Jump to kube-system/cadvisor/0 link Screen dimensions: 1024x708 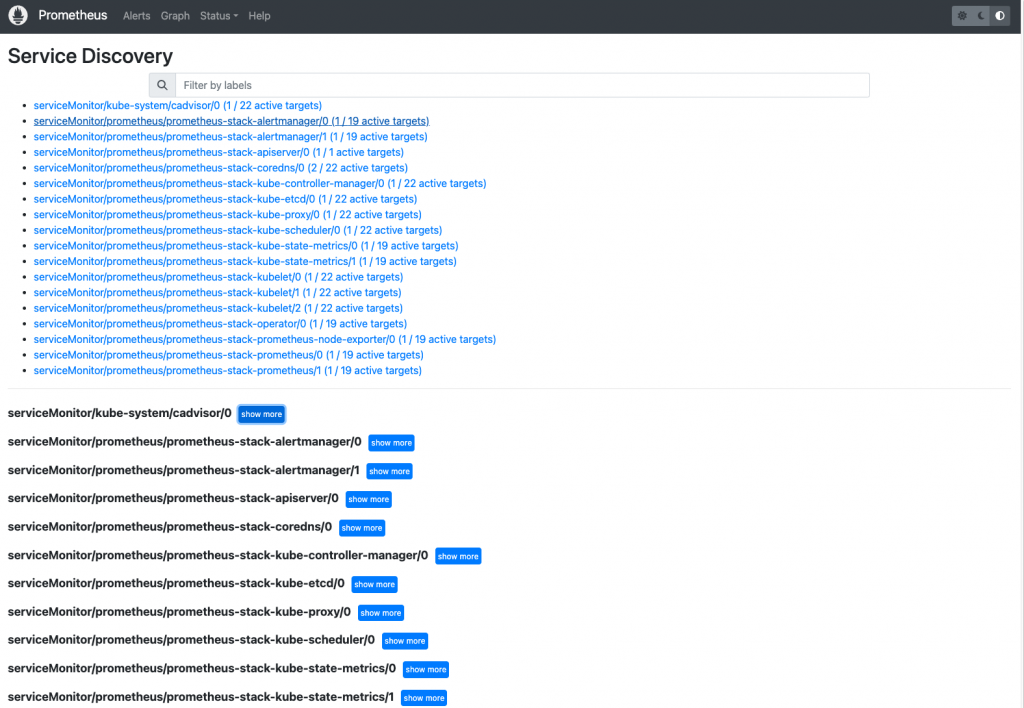coord(178,105)
